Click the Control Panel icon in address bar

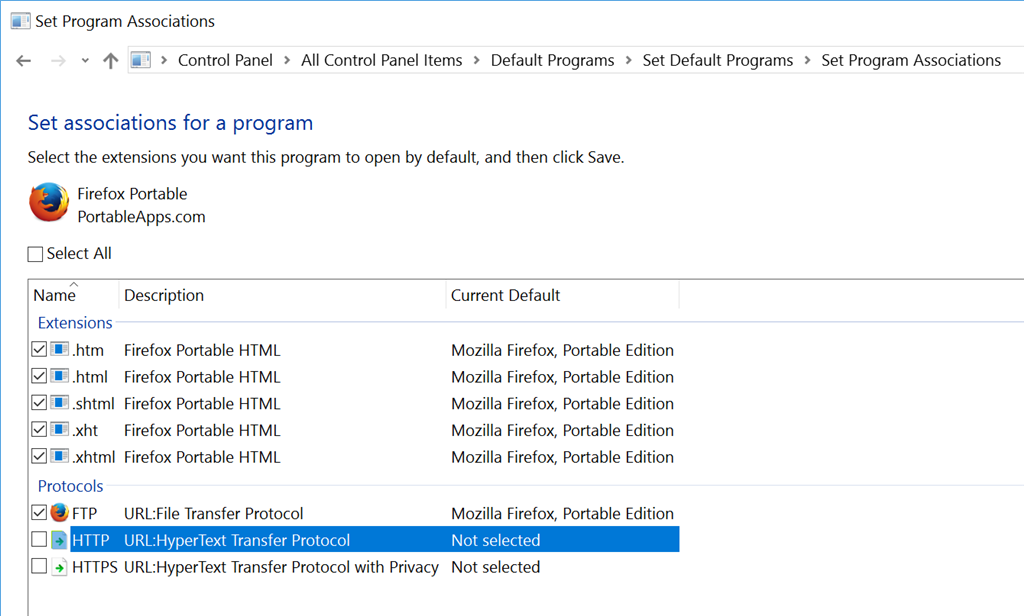[140, 60]
